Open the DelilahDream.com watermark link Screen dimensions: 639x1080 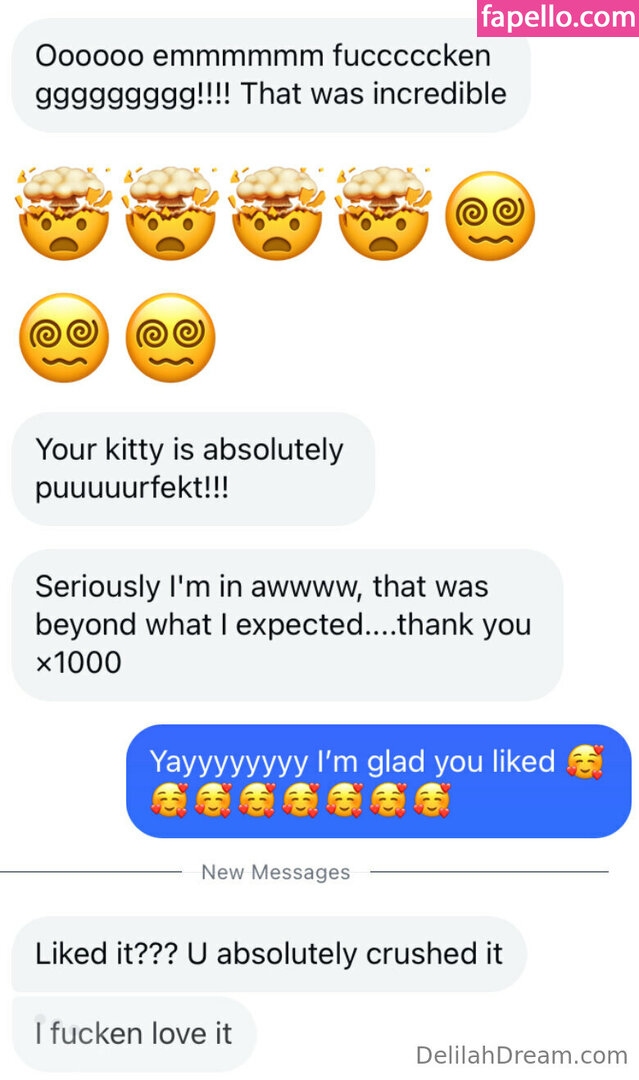521,1054
